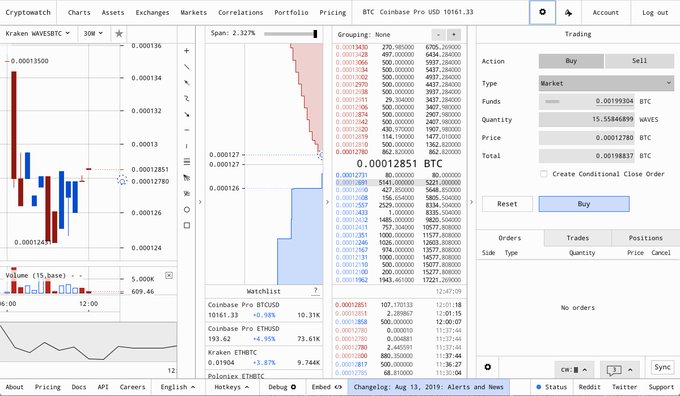Select the crosshair drawing tool

click(186, 51)
